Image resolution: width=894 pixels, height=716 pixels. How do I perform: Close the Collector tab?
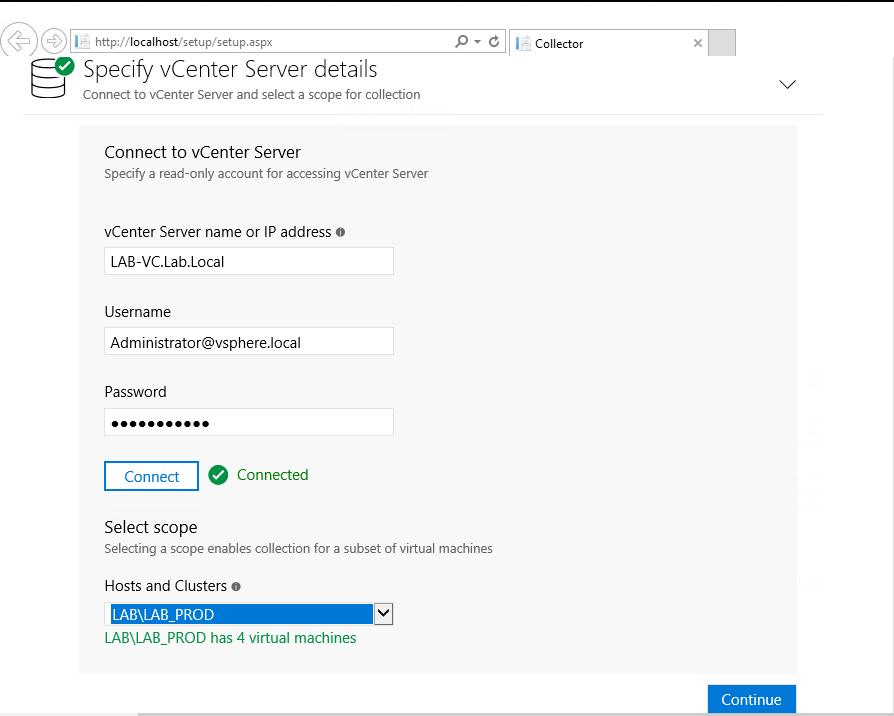coord(698,43)
